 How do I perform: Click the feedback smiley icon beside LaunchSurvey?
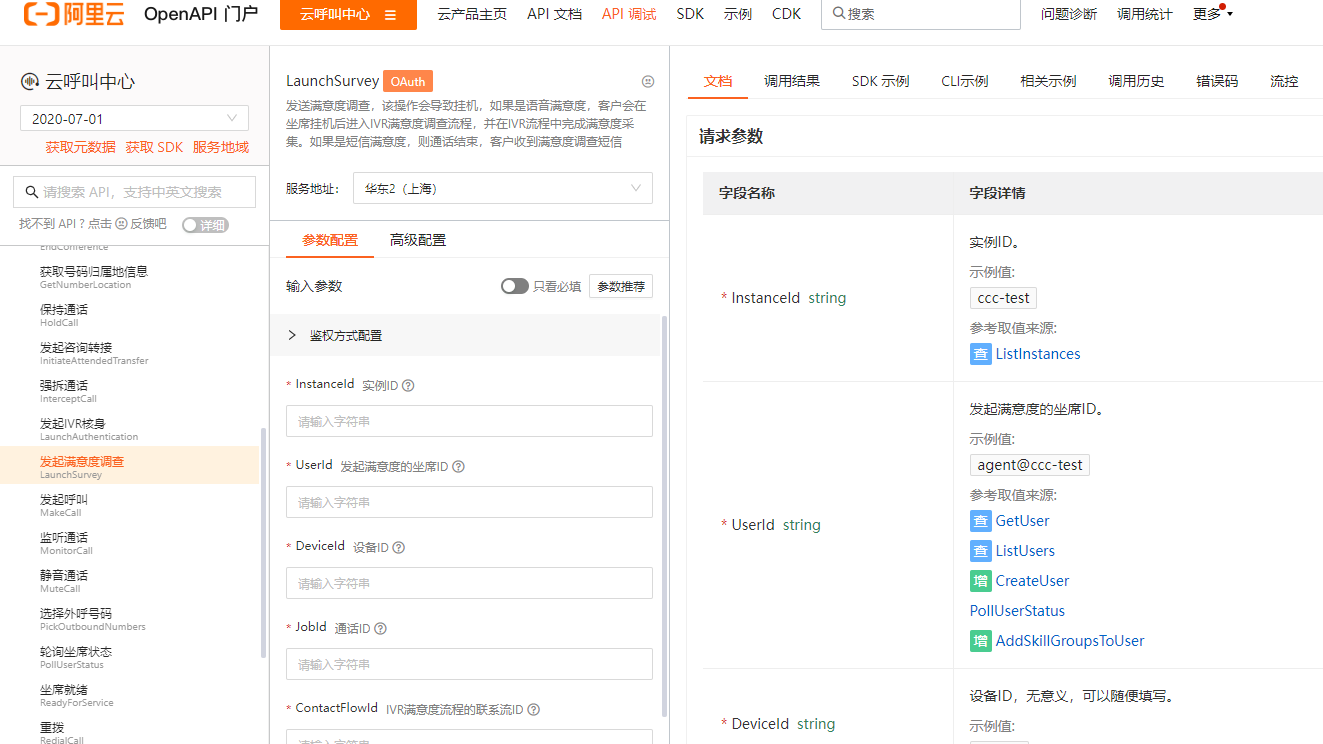click(x=647, y=82)
